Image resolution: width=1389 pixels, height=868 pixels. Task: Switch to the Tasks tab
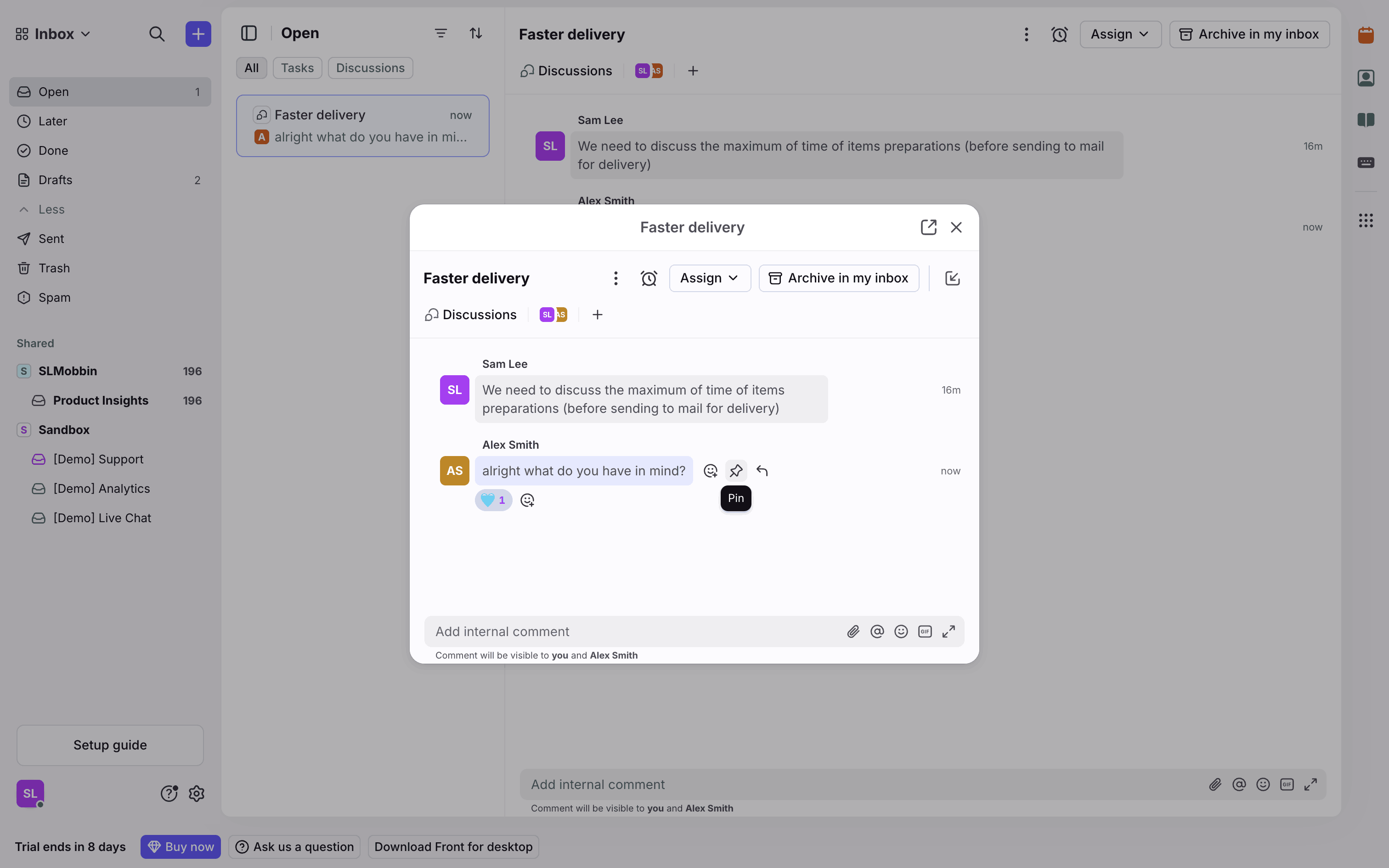[297, 68]
